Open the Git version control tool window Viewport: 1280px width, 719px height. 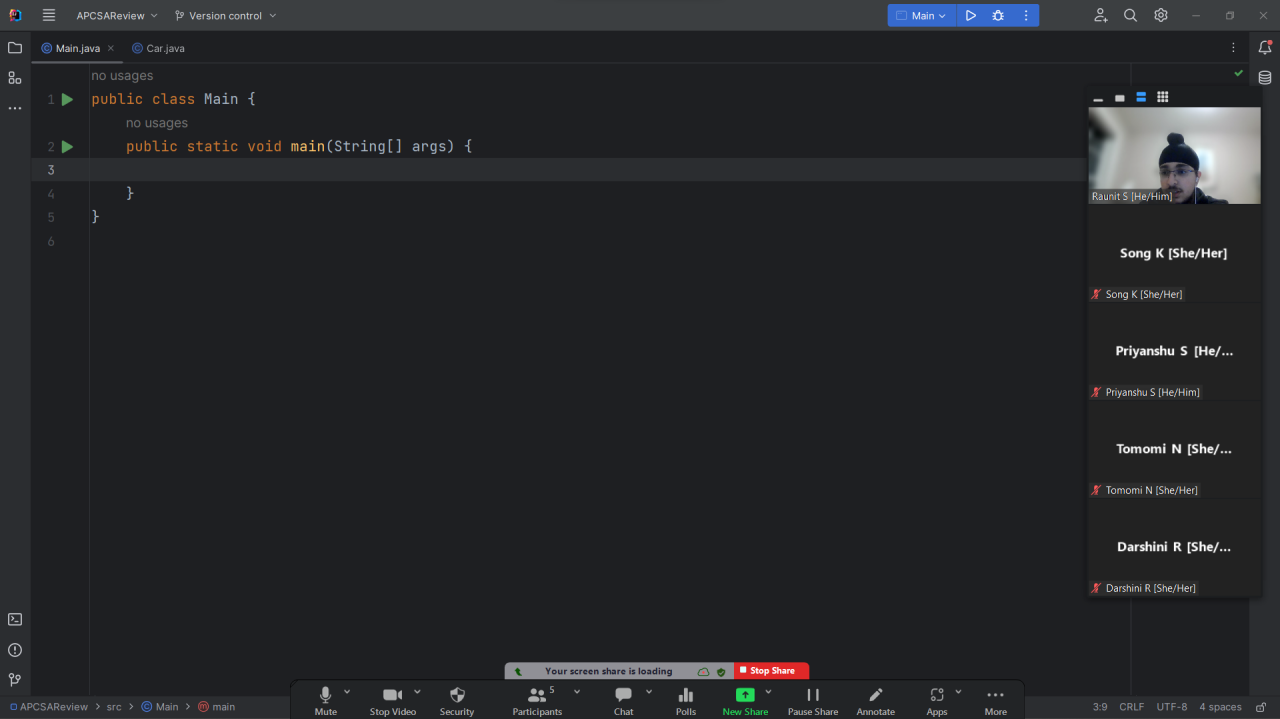point(15,680)
